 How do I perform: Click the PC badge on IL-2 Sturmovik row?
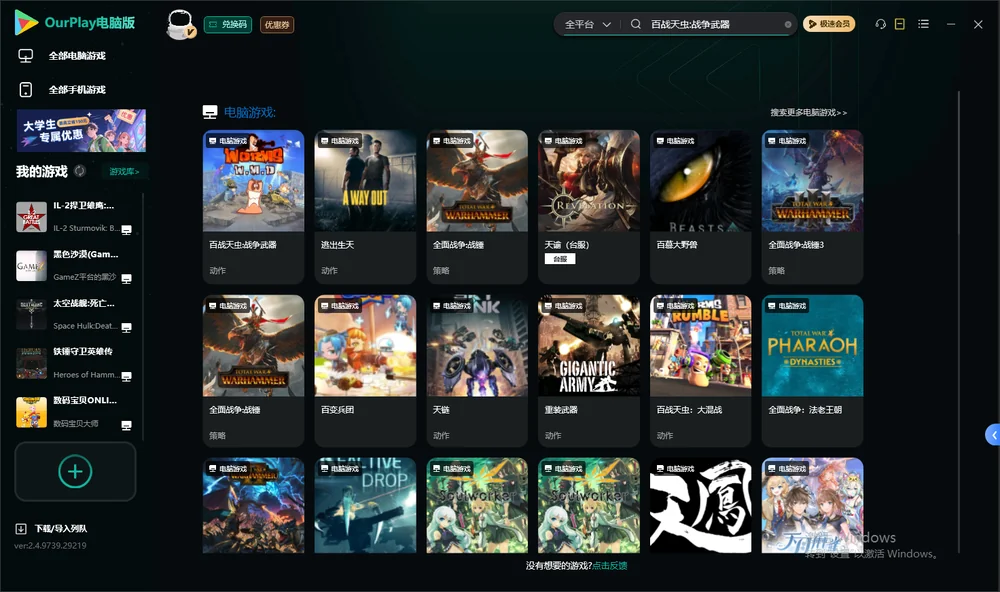pyautogui.click(x=126, y=230)
